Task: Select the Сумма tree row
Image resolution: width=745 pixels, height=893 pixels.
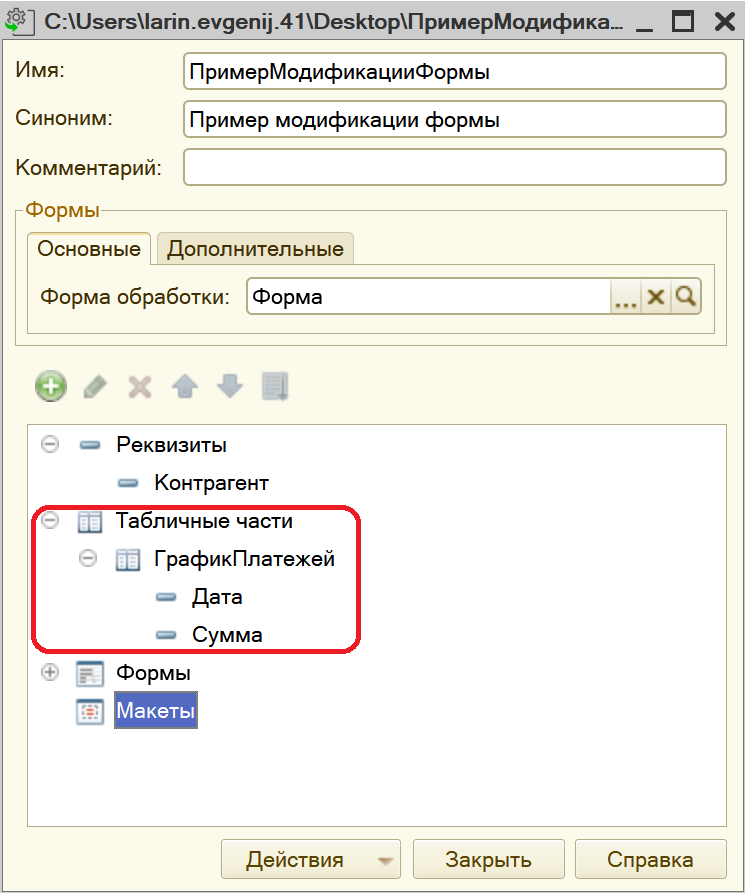Action: (x=227, y=636)
